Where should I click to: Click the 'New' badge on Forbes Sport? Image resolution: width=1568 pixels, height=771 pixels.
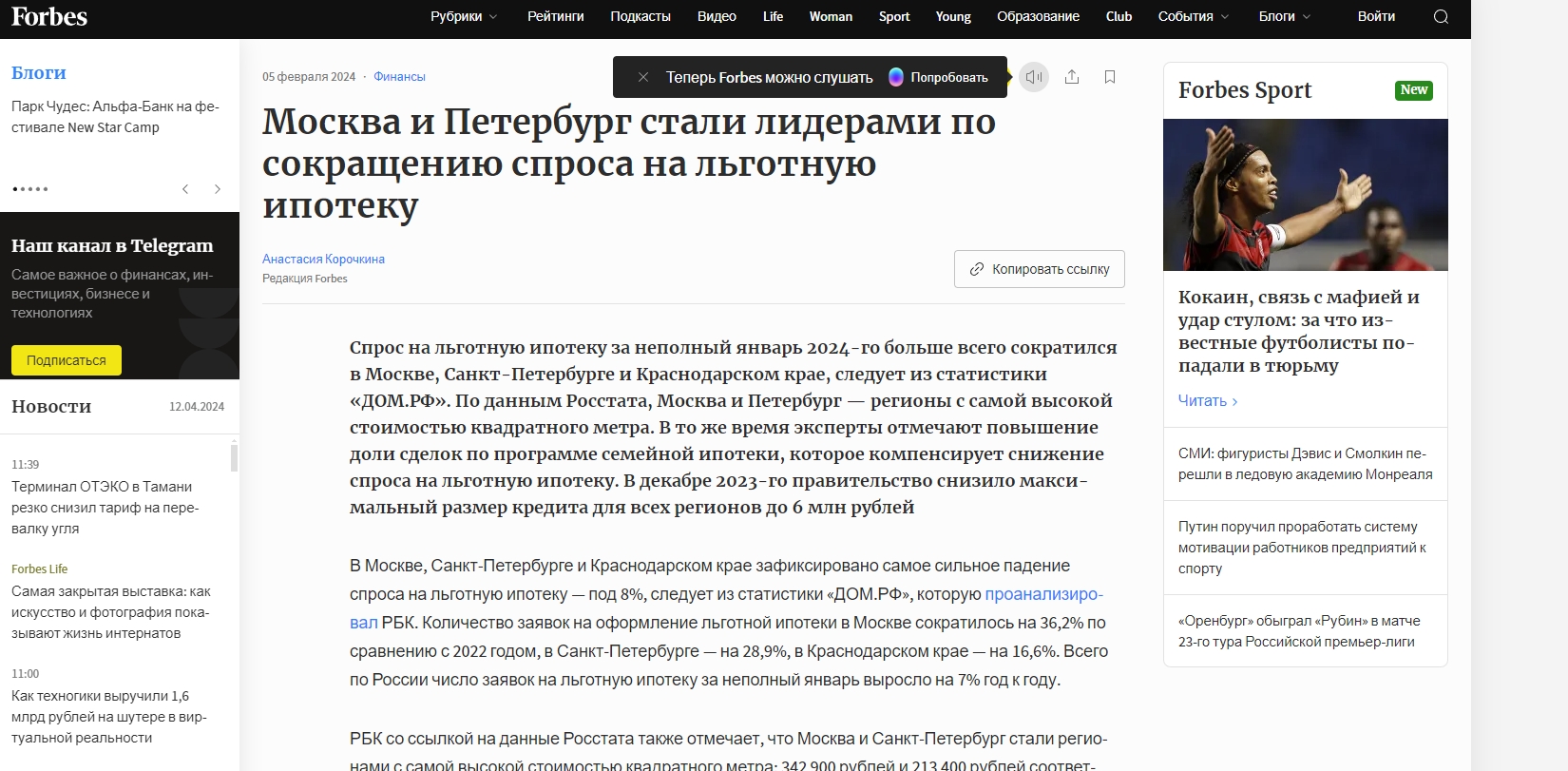[x=1413, y=89]
